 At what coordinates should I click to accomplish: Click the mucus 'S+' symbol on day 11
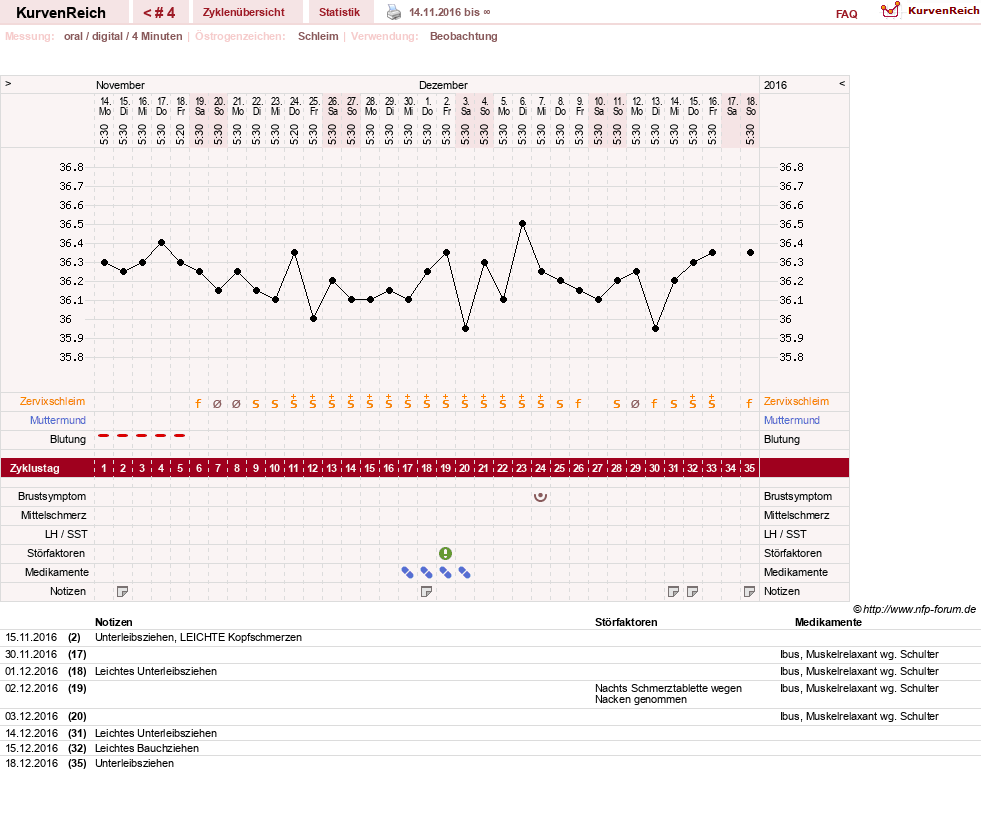[293, 402]
